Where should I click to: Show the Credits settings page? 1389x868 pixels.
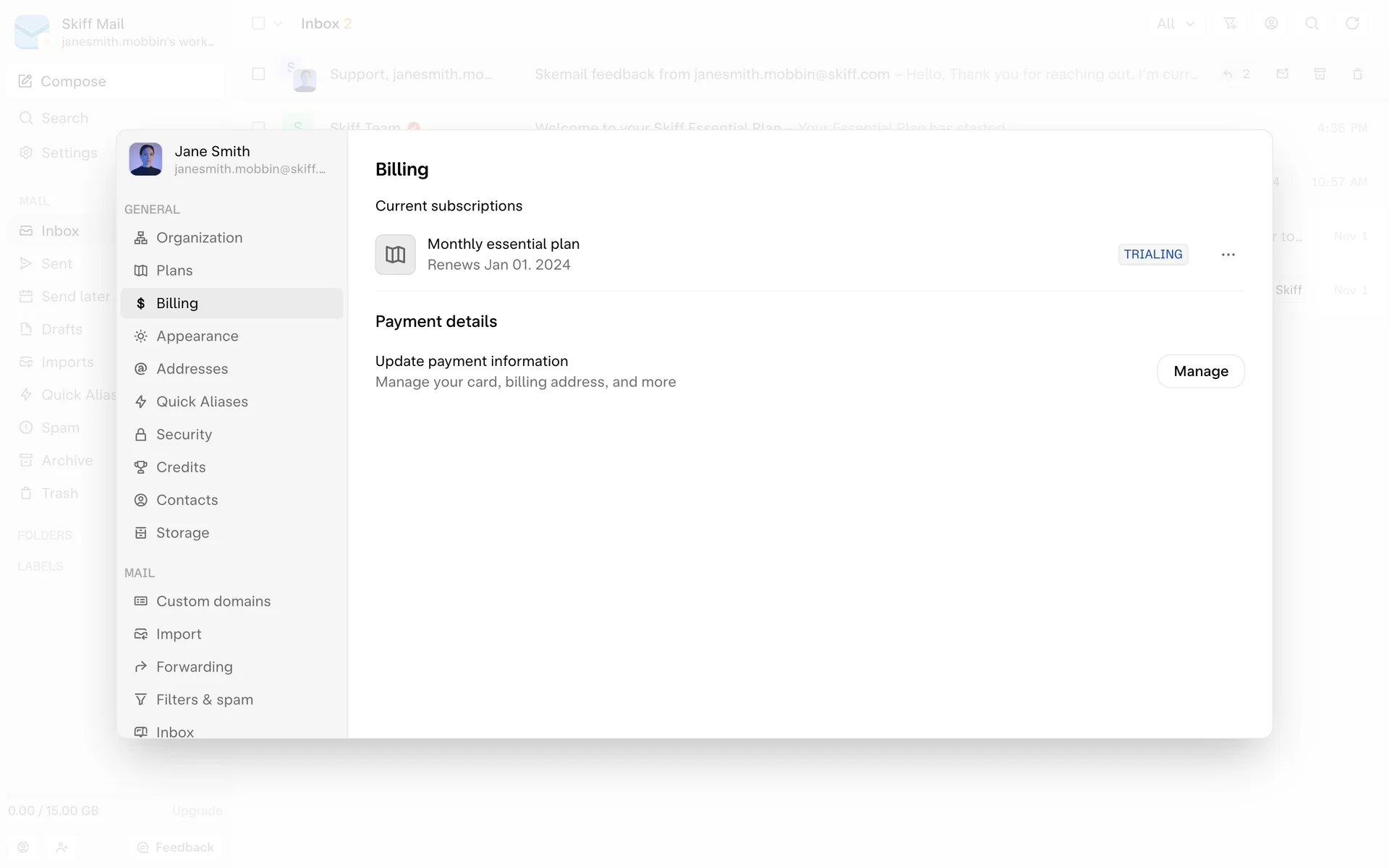pyautogui.click(x=181, y=467)
